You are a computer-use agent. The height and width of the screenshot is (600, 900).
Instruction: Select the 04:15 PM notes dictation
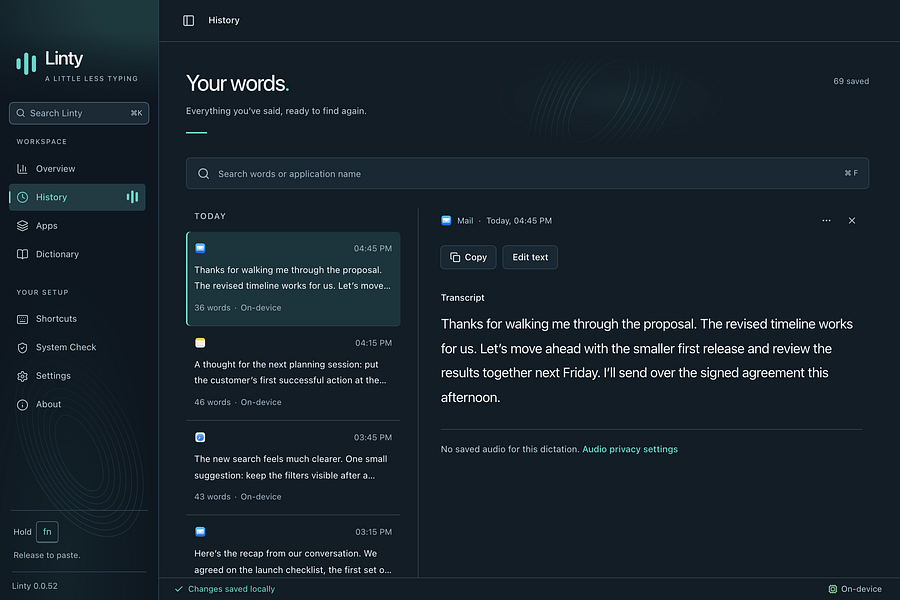(x=293, y=373)
